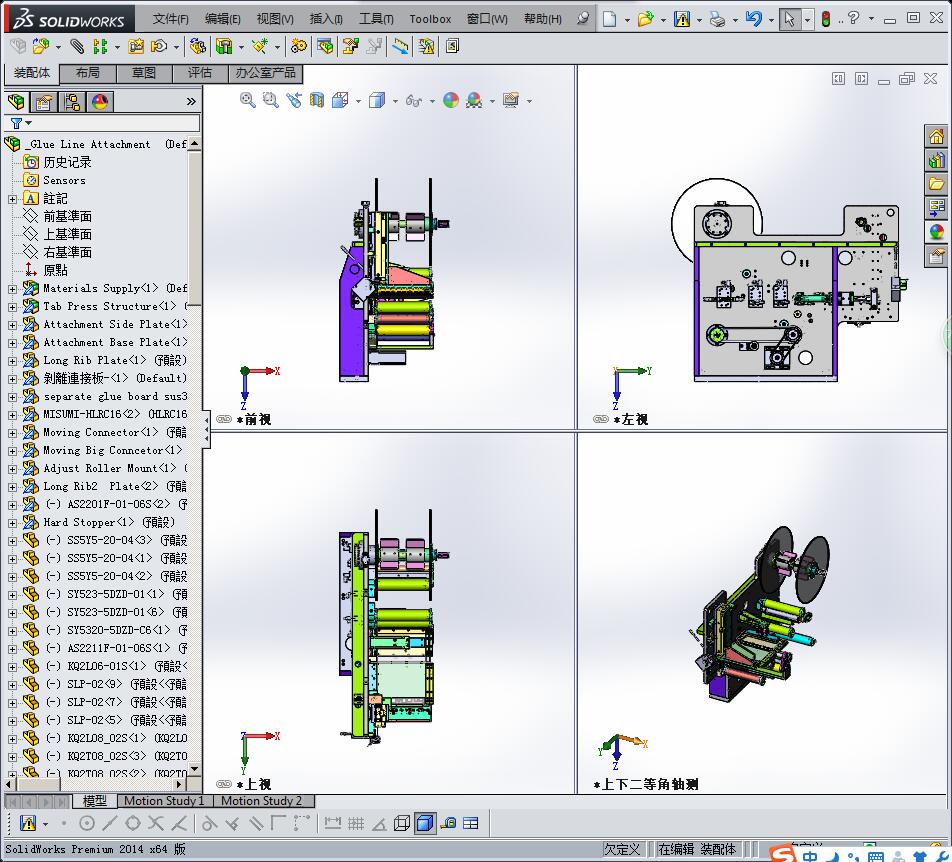
Task: Open the View Palette task pane
Action: 937,207
